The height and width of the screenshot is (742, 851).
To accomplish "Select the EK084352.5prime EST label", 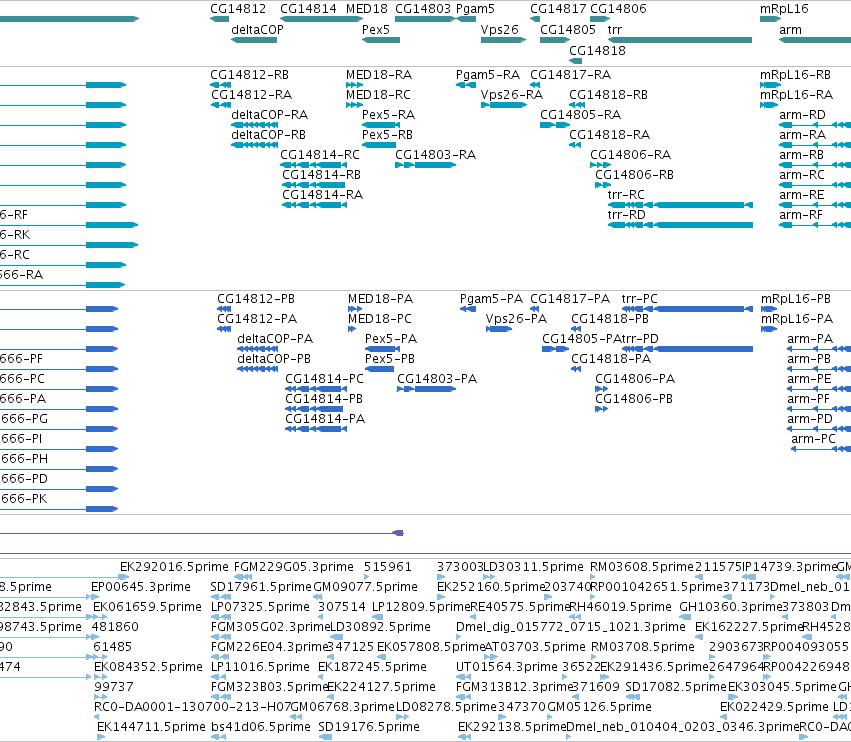I will (148, 667).
